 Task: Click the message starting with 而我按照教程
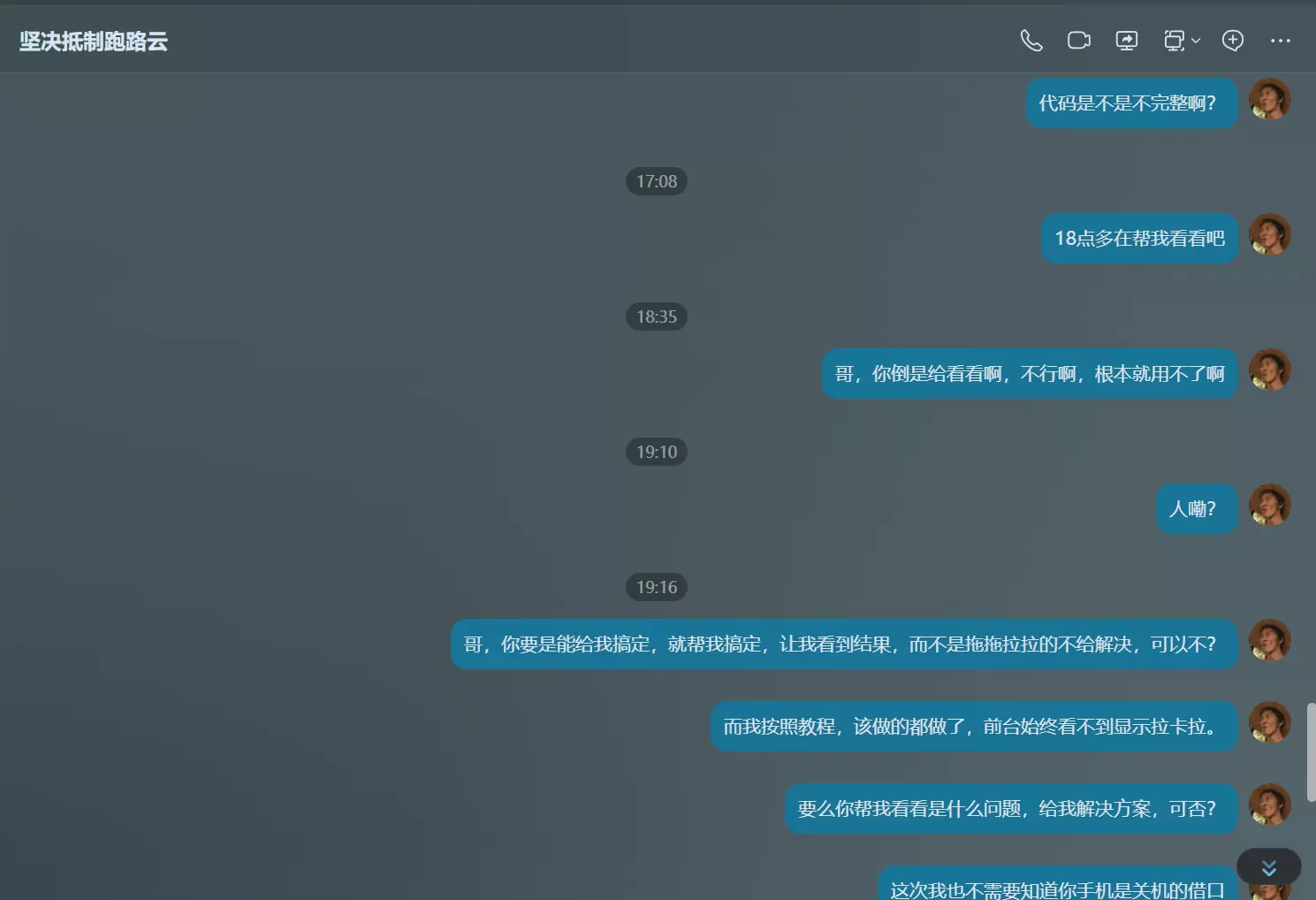tap(974, 727)
